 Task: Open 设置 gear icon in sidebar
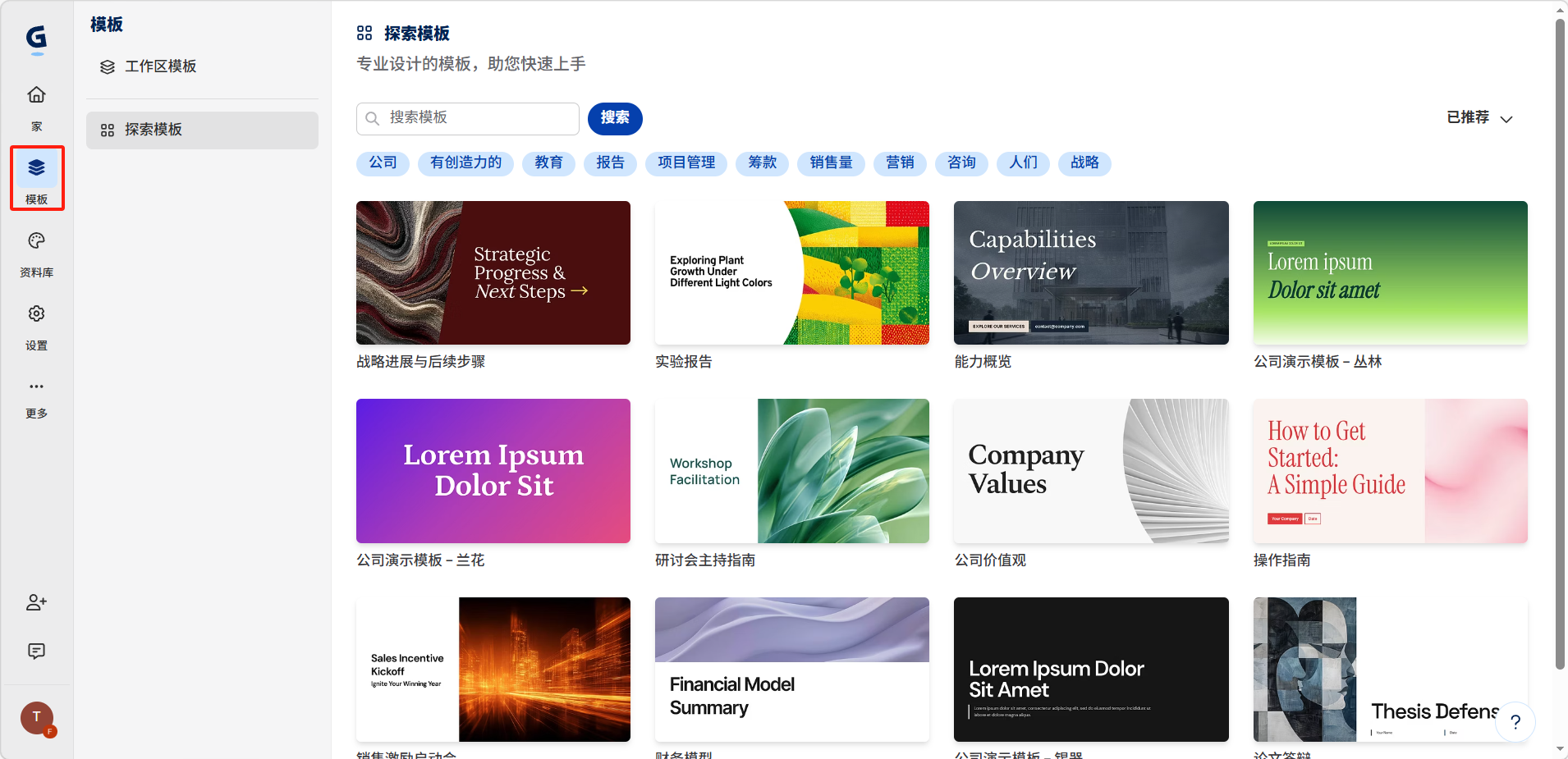(36, 314)
